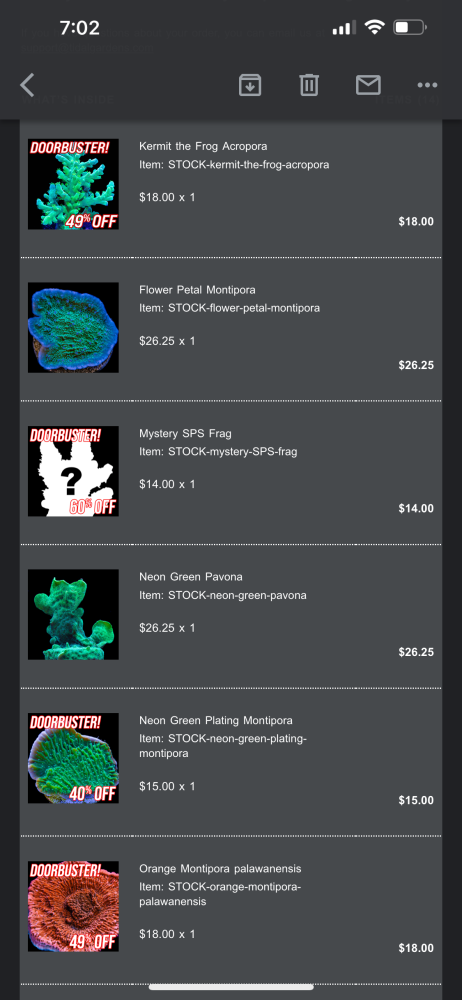Tap the Orange Montipora palawanensis title
This screenshot has width=462, height=1000.
coord(220,869)
